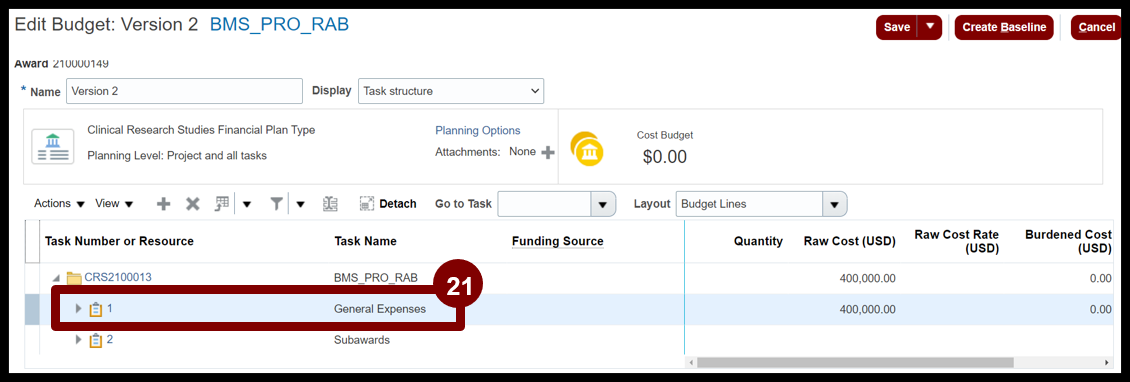Click the financial plan type icon

pyautogui.click(x=53, y=146)
